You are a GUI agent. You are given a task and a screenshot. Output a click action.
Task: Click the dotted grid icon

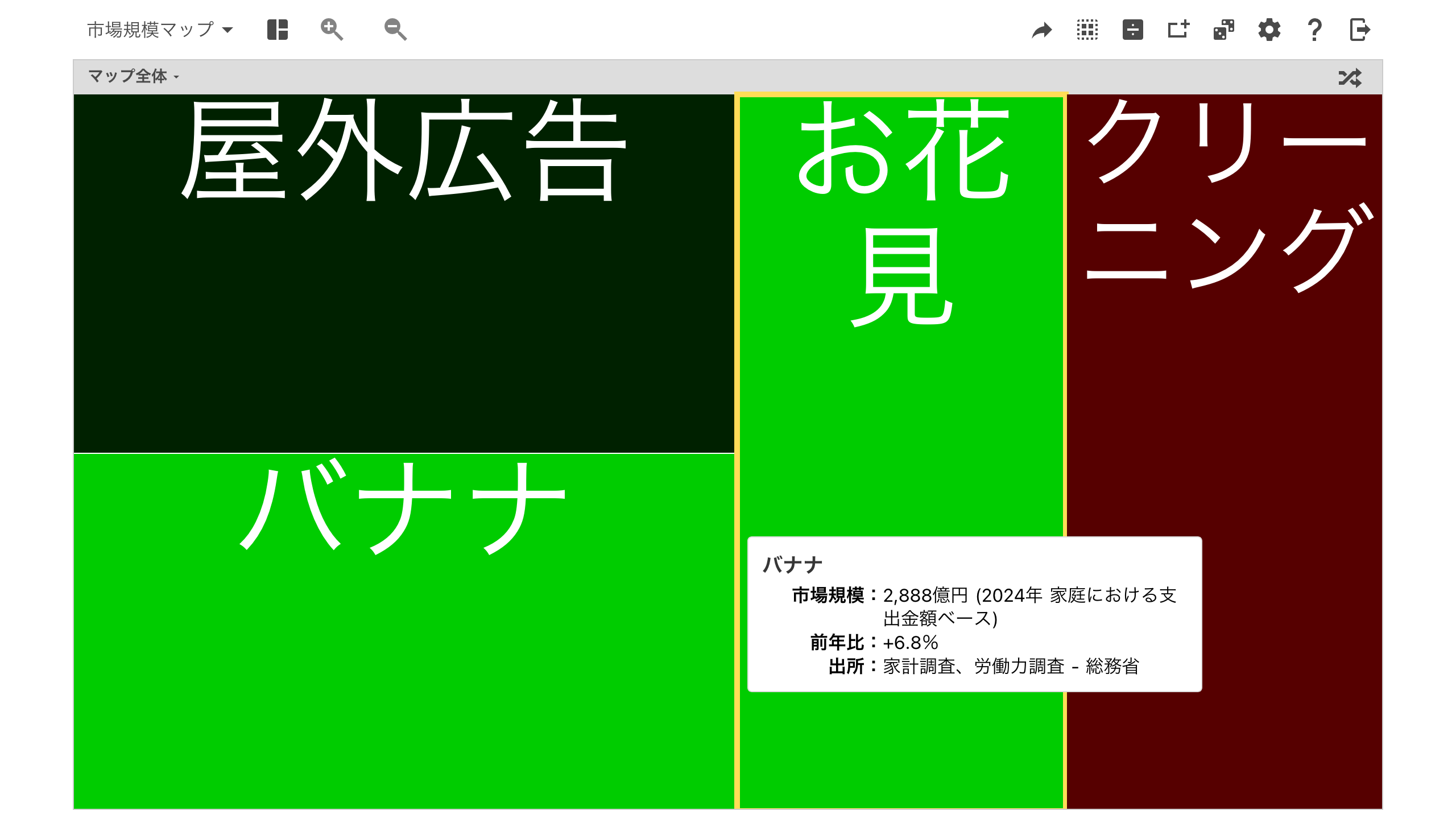(x=1087, y=30)
